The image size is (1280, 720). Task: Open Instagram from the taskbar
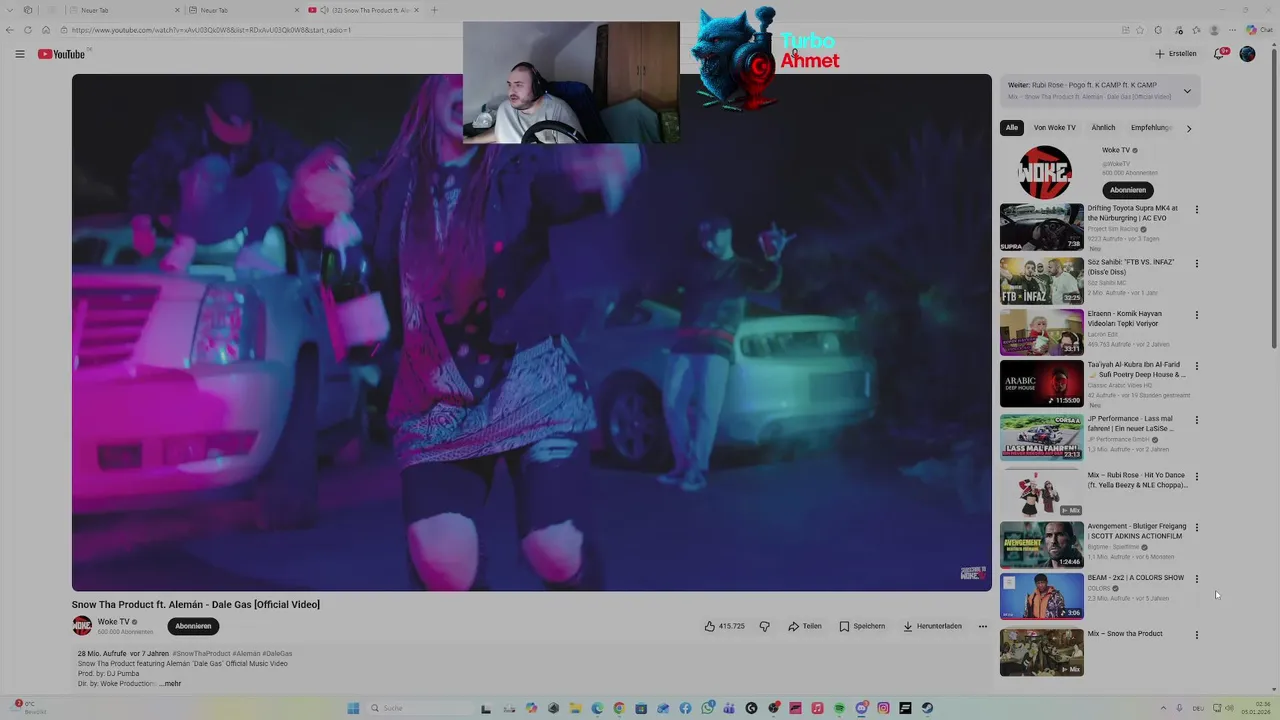point(883,708)
